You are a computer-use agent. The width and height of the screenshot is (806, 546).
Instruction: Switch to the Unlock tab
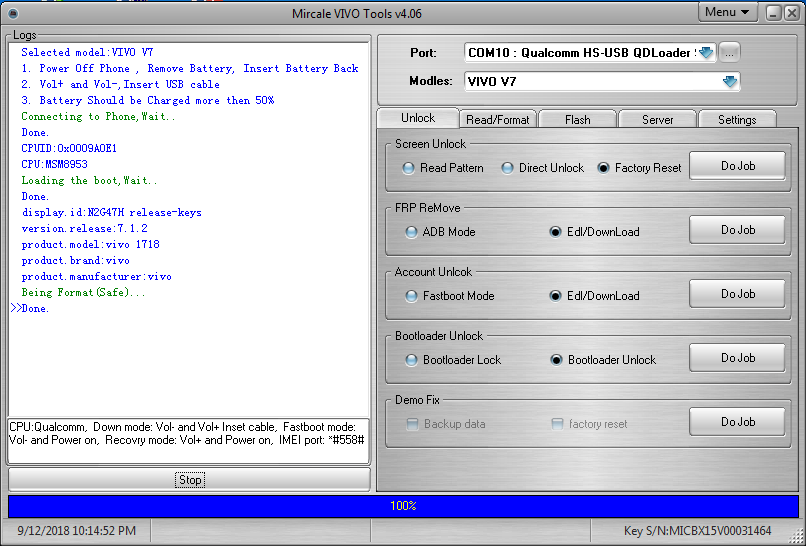(418, 118)
